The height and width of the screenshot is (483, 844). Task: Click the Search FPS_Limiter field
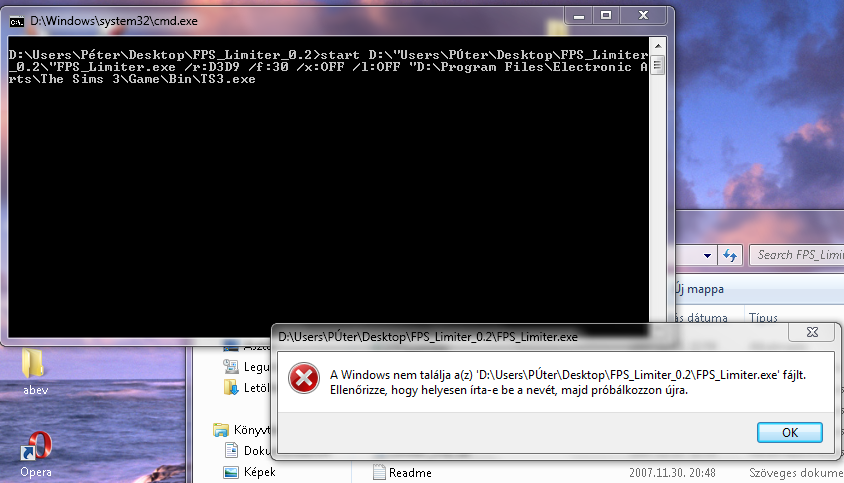pyautogui.click(x=797, y=255)
